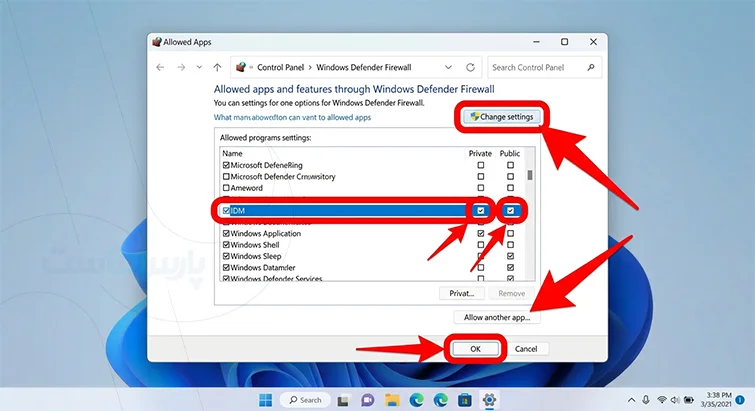Viewport: 755px width, 411px height.
Task: Toggle the IDM Private checkbox
Action: coord(481,211)
